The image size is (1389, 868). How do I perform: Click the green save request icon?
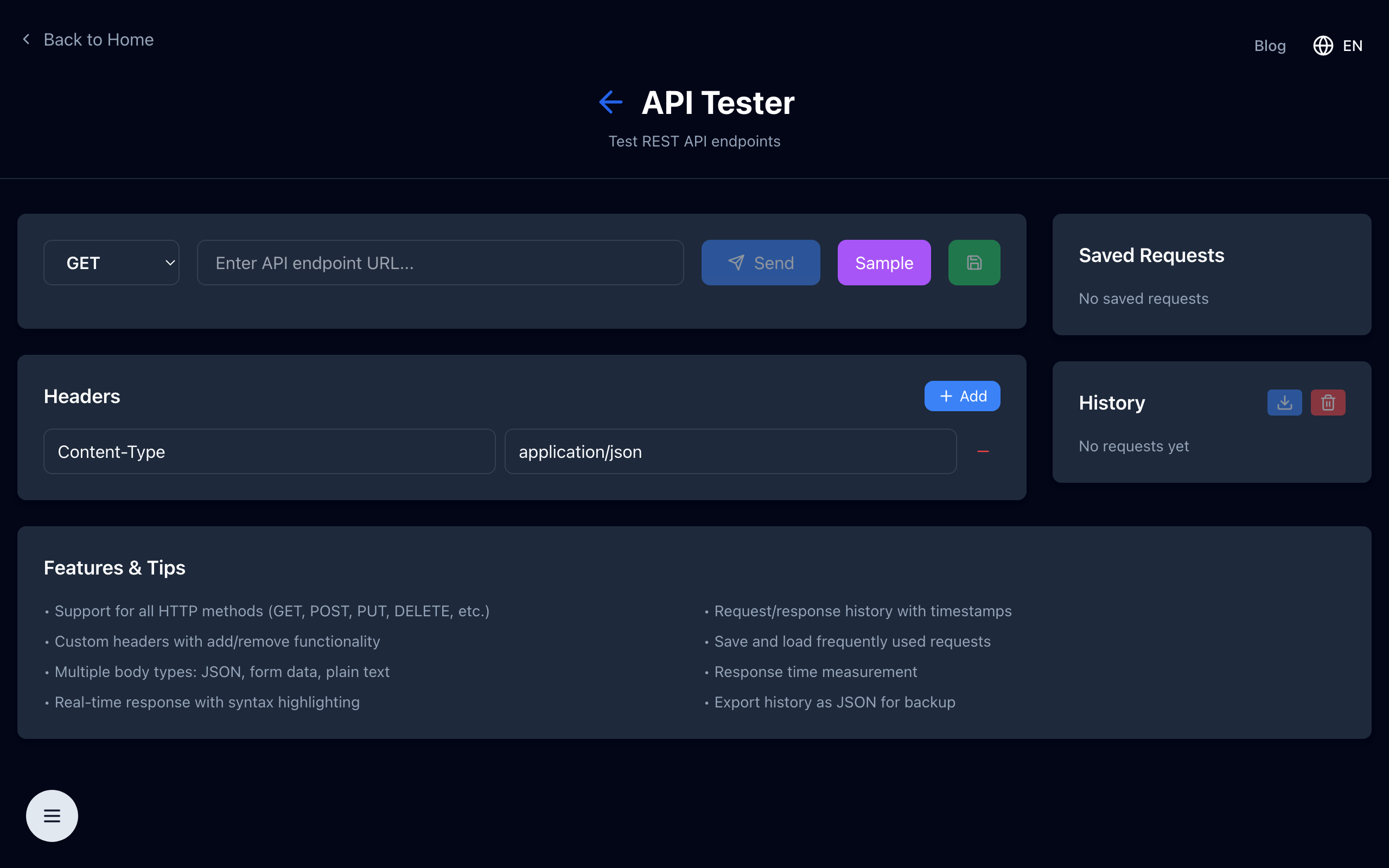974,263
